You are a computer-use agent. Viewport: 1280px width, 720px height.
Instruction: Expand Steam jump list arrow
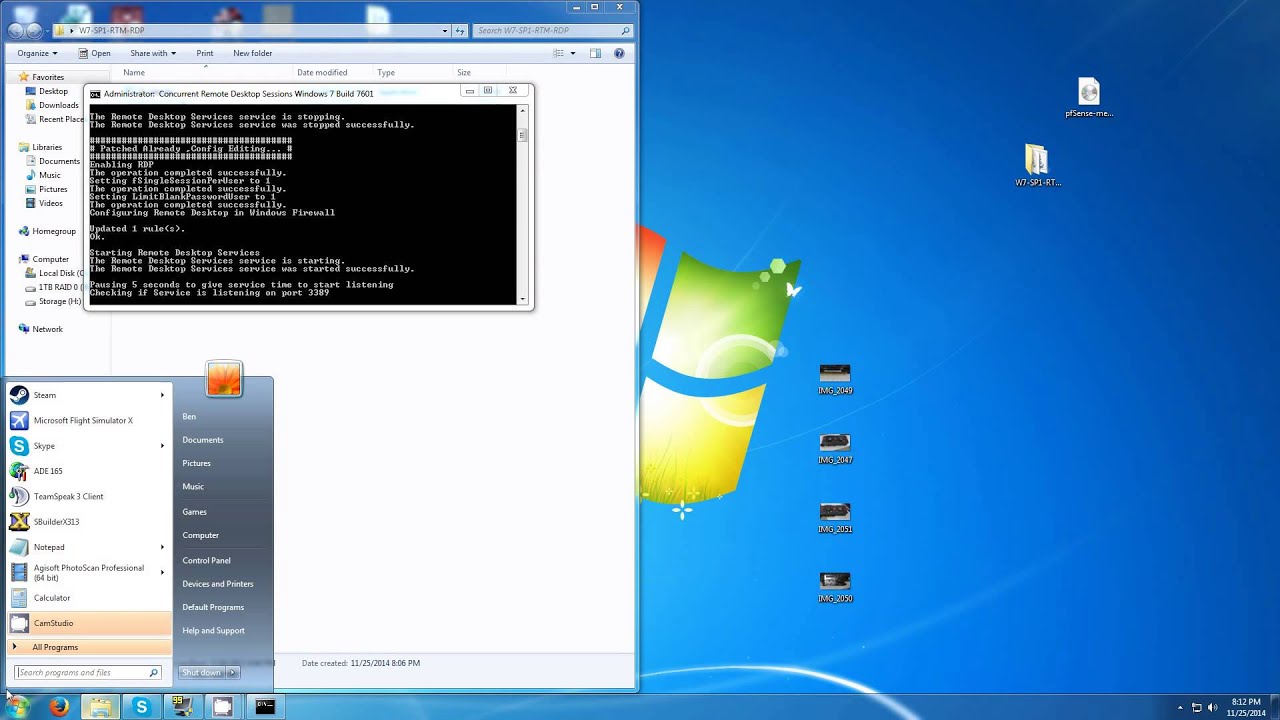click(162, 395)
